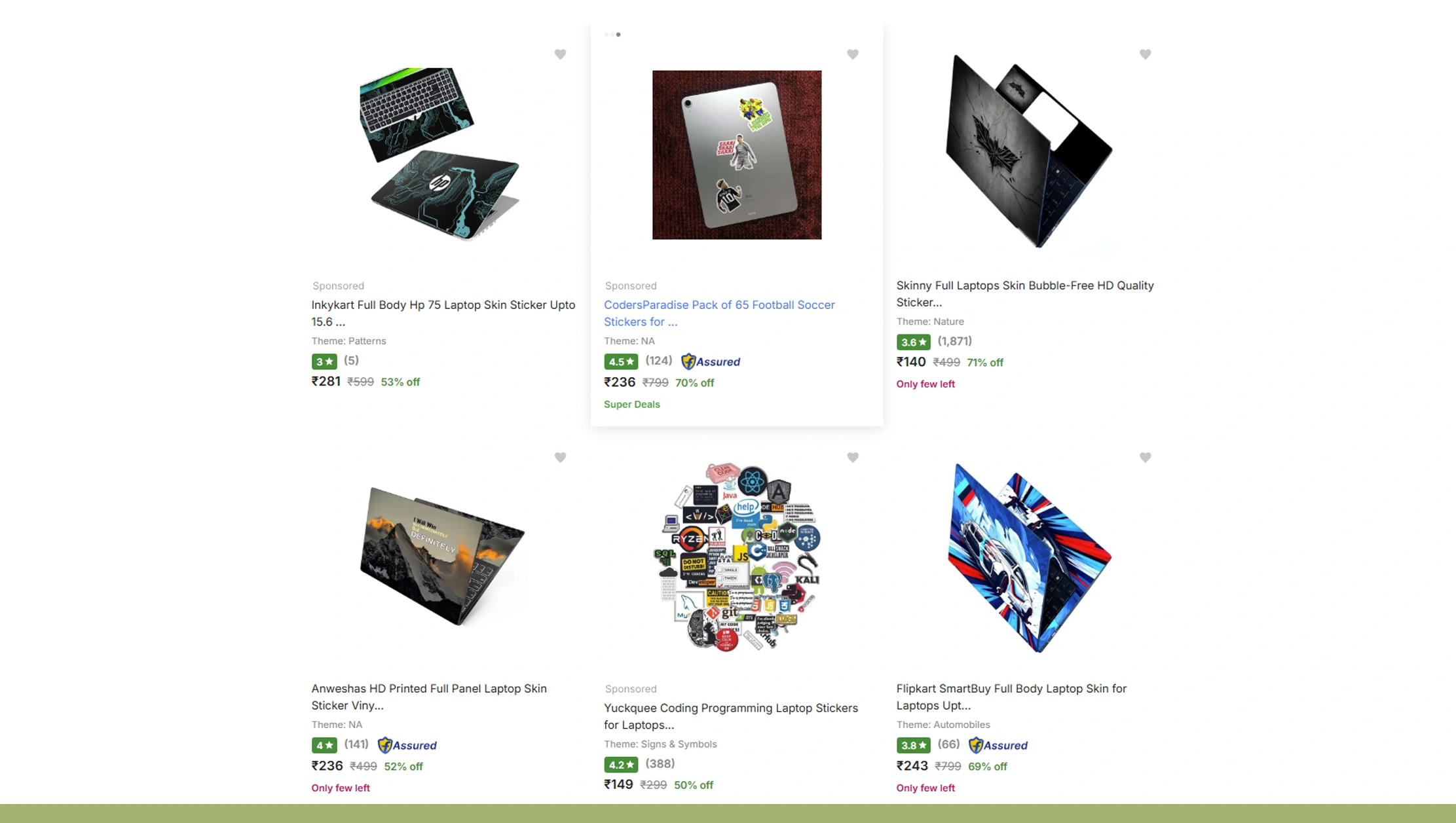Click Assured badge on CodersParadise listing
The height and width of the screenshot is (823, 1456).
click(711, 361)
